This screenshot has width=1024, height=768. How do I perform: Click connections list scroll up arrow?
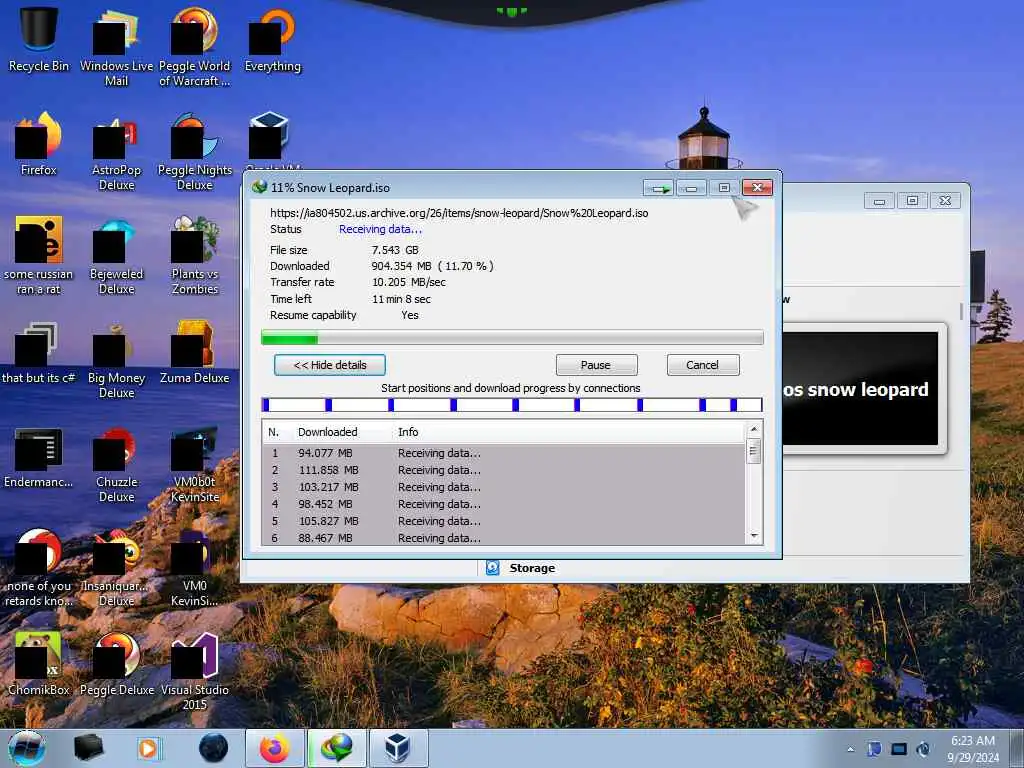(x=754, y=429)
